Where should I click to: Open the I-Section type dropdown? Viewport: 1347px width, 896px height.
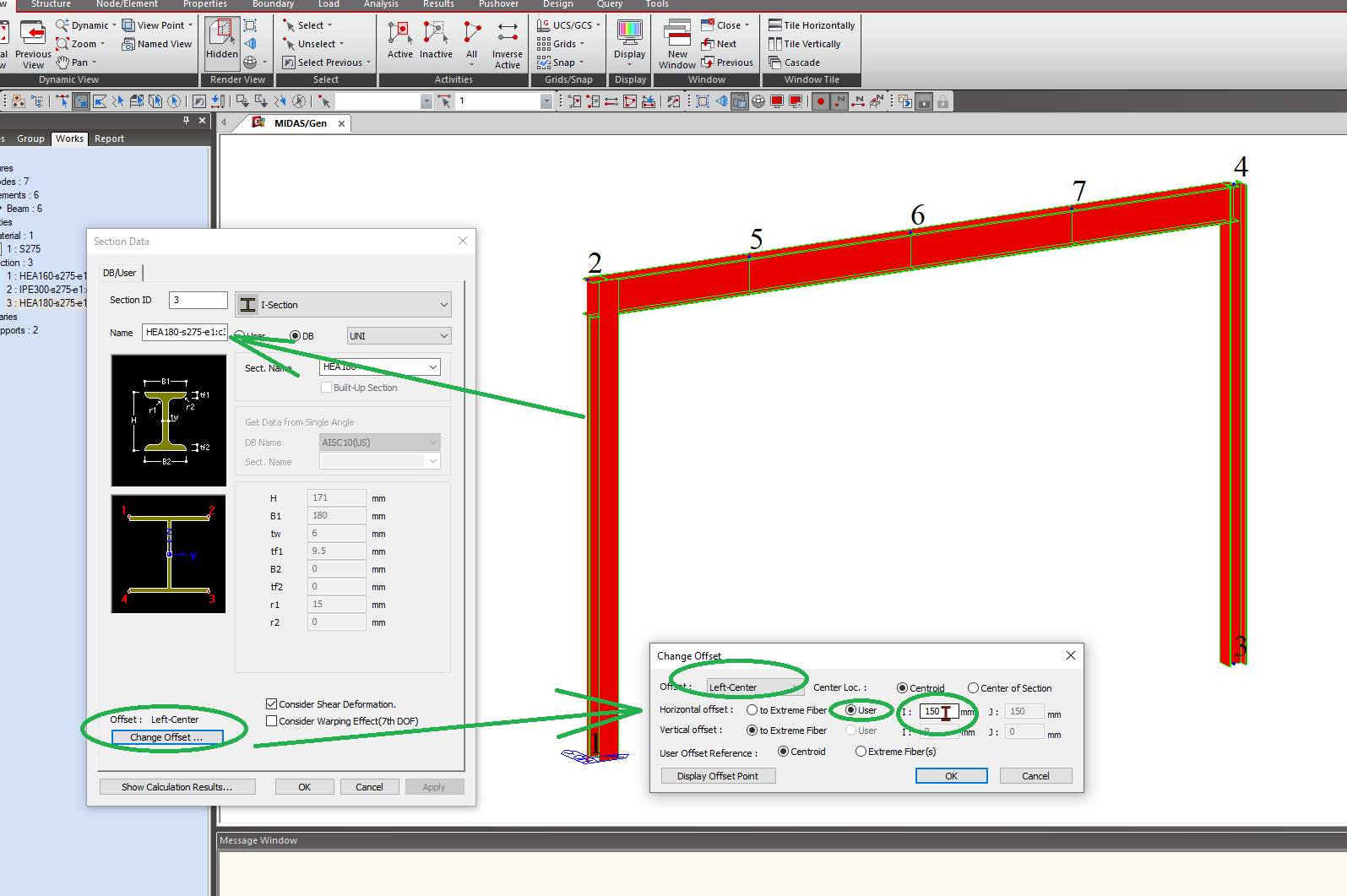[343, 305]
